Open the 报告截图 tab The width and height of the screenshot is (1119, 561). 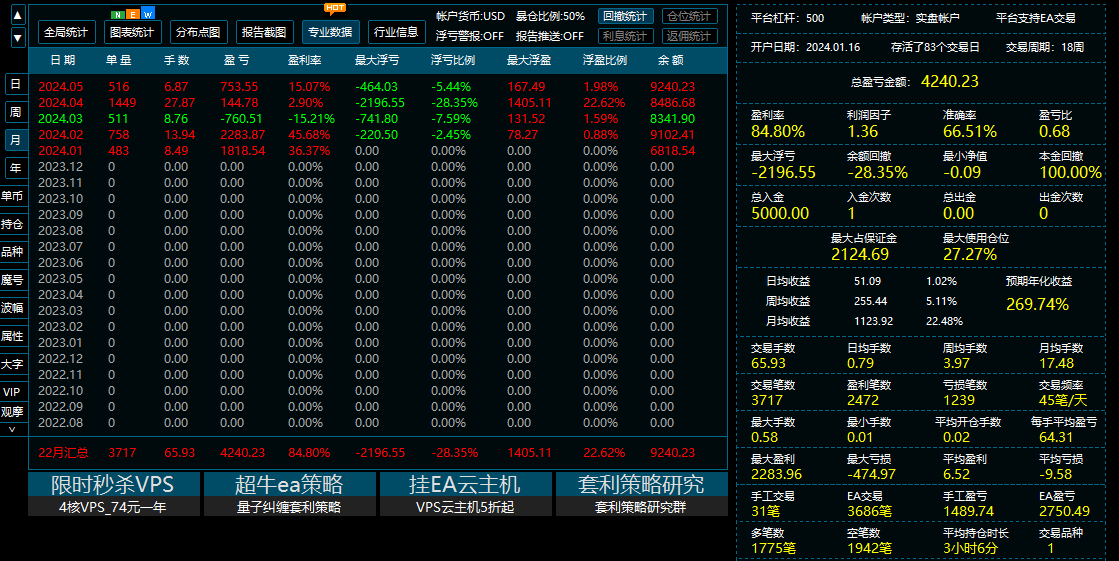point(264,32)
